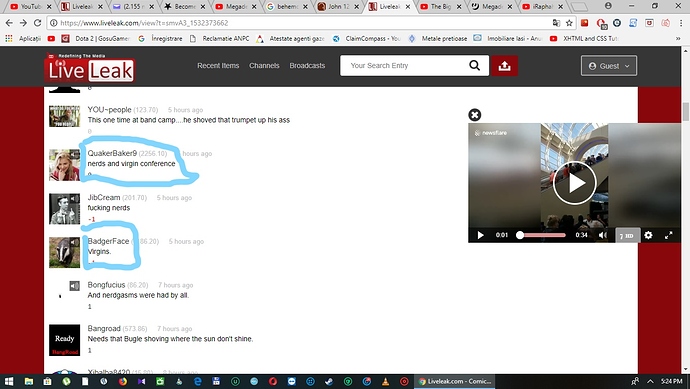Start the video with center play button

tap(575, 183)
